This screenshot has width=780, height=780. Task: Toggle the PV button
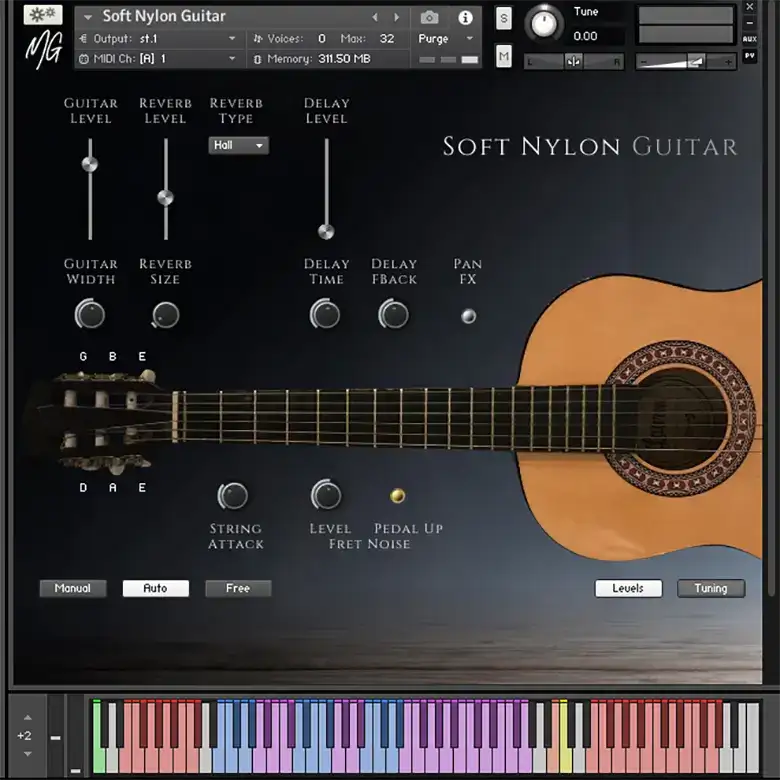(x=749, y=55)
